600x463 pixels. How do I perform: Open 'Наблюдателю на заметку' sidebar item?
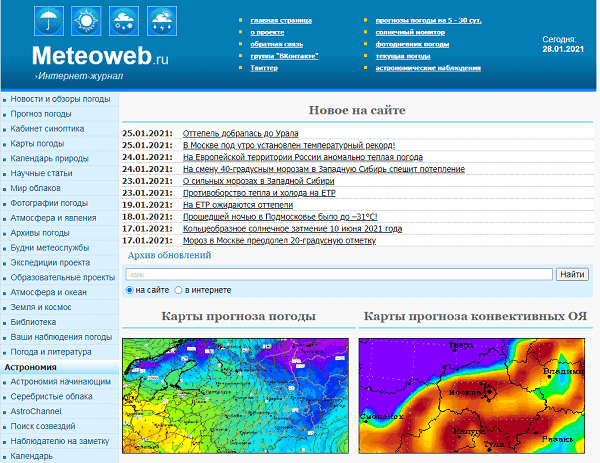coord(60,441)
